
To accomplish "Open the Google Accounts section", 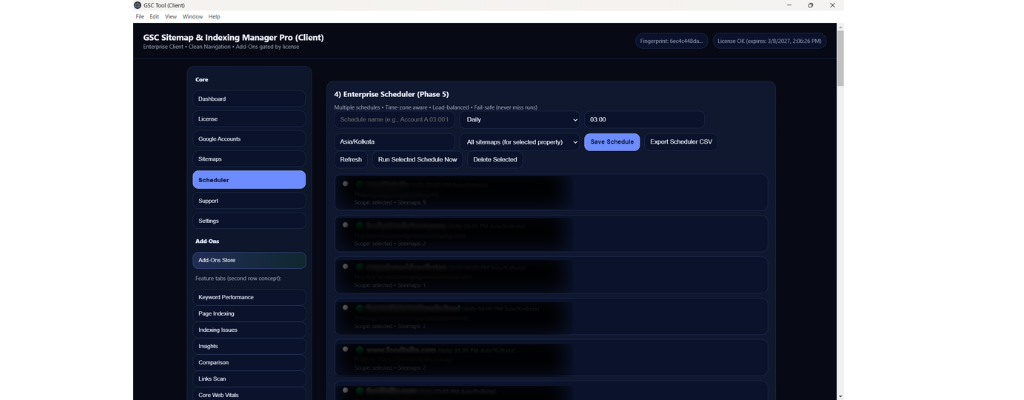I will 249,139.
